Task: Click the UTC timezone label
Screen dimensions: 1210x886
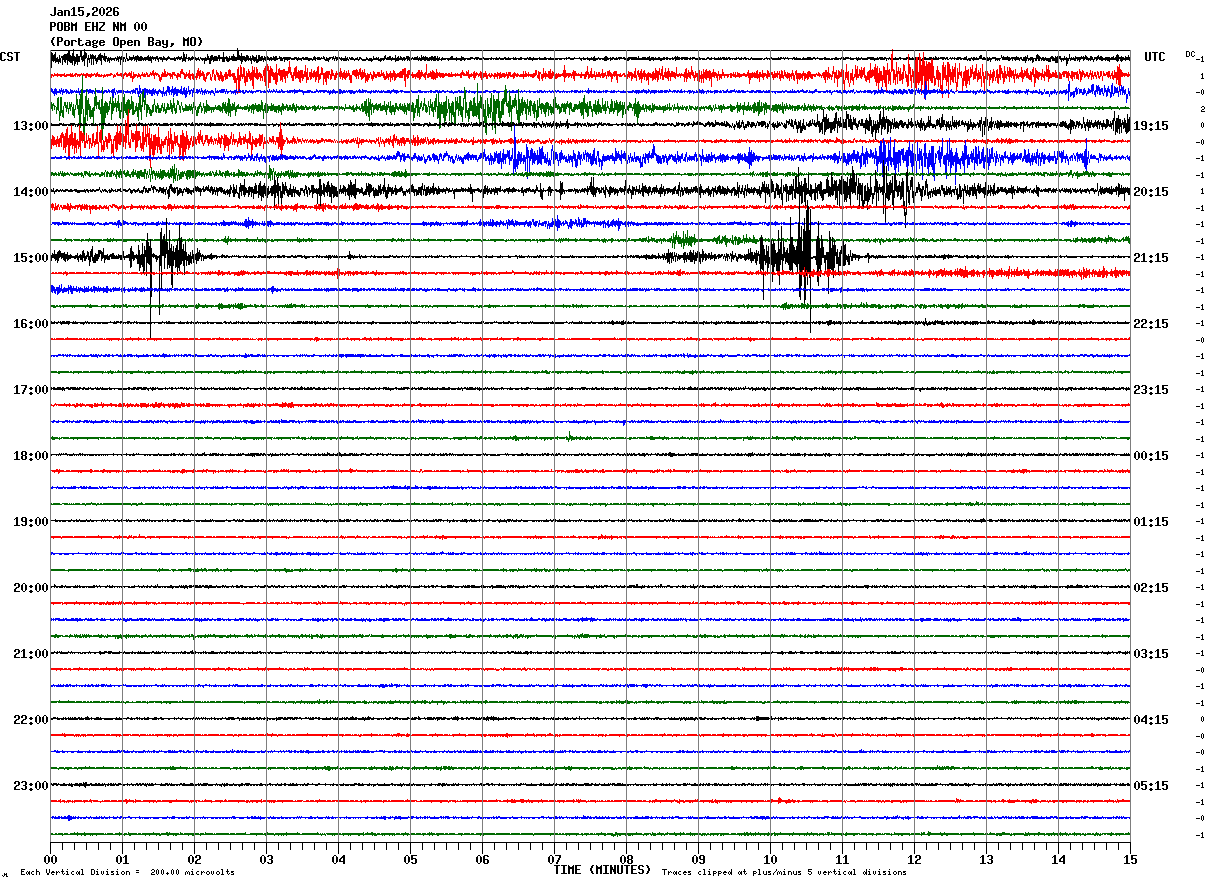Action: coord(1155,57)
